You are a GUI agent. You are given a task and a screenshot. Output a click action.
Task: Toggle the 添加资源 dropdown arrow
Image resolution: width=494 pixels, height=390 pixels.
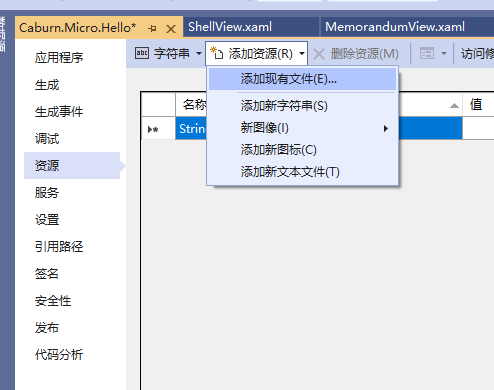(x=302, y=53)
